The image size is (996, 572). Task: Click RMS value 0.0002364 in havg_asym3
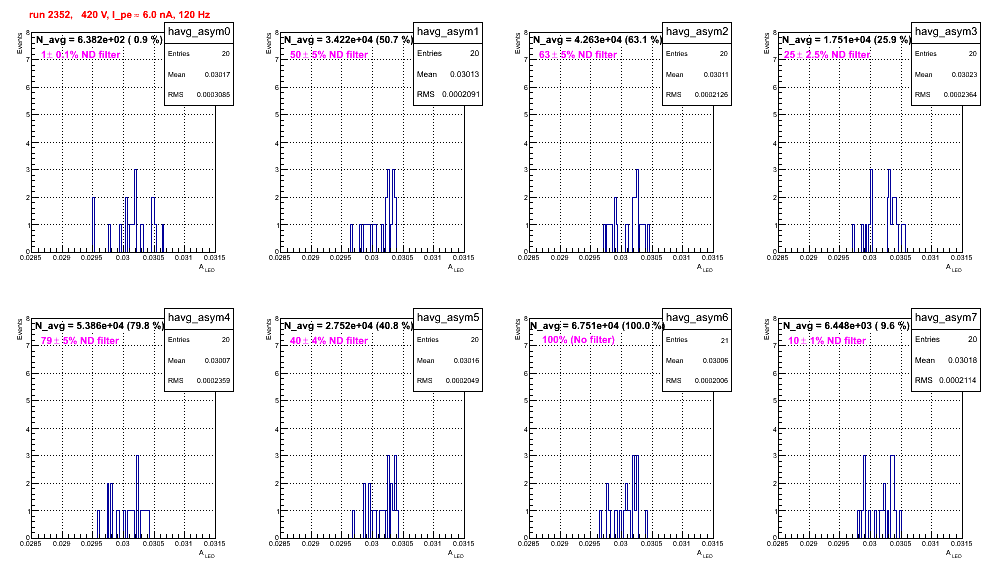pos(960,94)
